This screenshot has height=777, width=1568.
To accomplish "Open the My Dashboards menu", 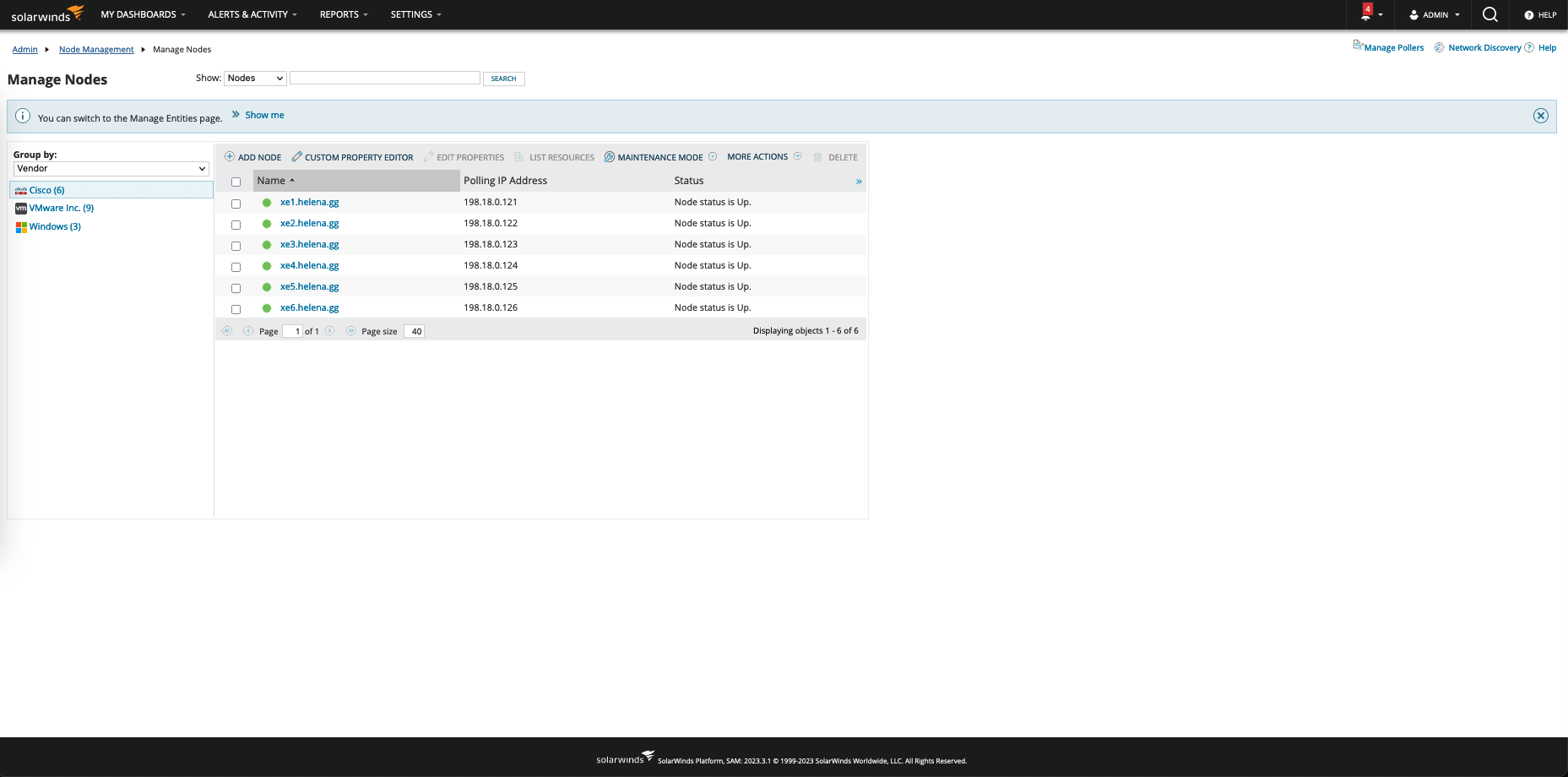I will (143, 14).
